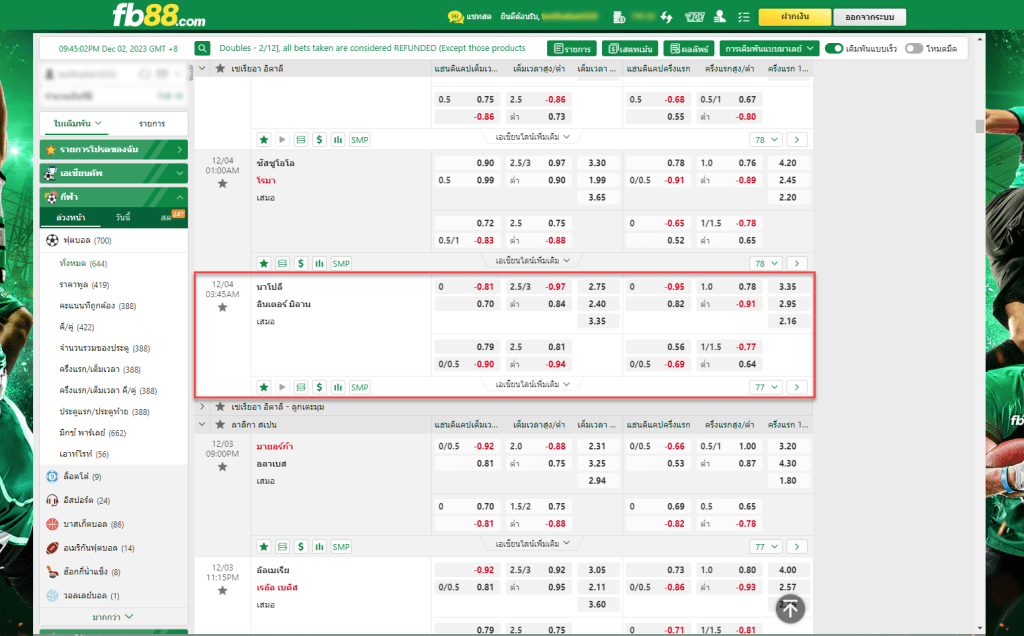Viewport: 1024px width, 636px height.
Task: Click the green search icon beside the clock
Action: (x=203, y=48)
